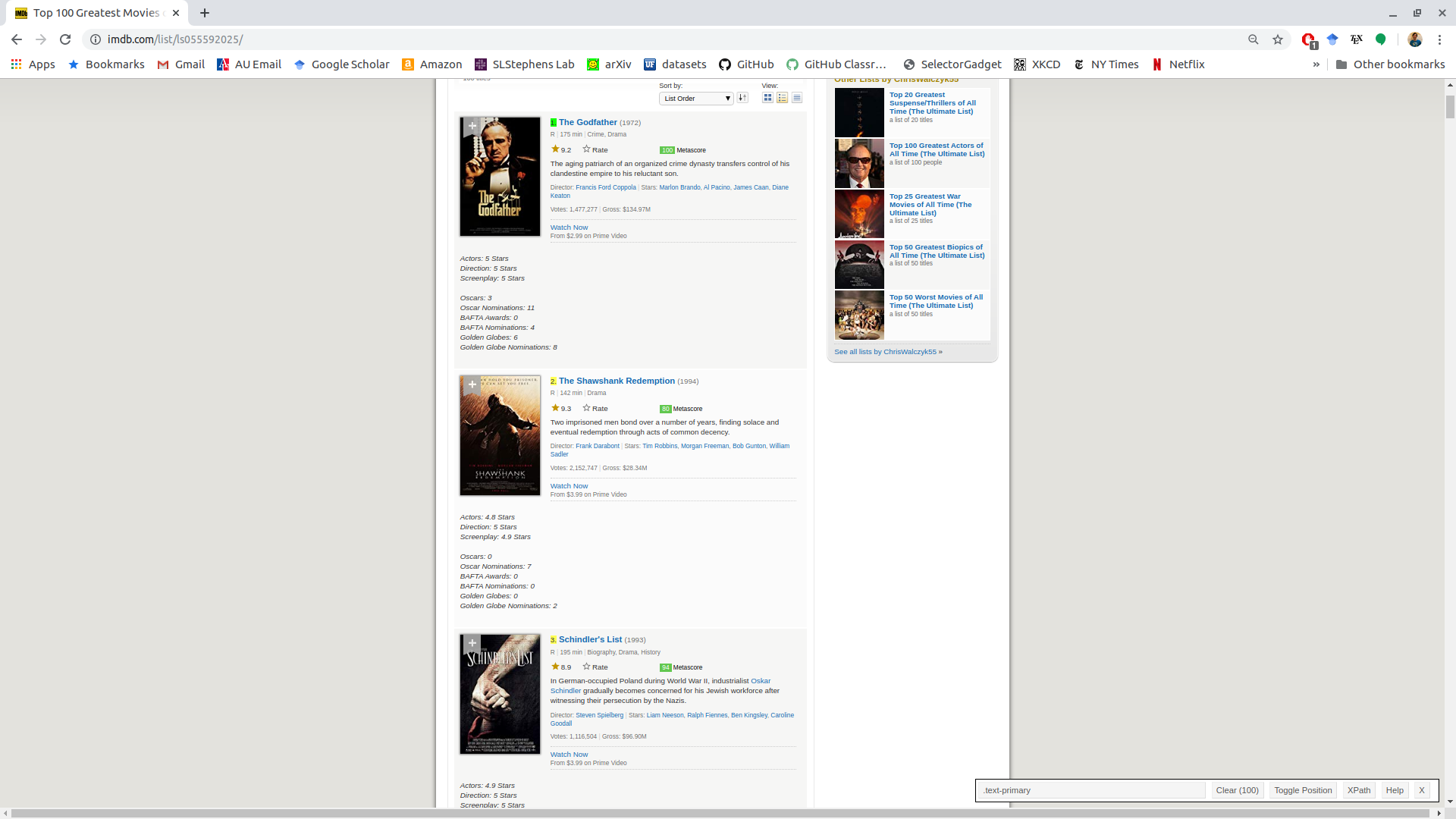Open Morgan Freeman's page
The image size is (1456, 819).
coord(704,446)
